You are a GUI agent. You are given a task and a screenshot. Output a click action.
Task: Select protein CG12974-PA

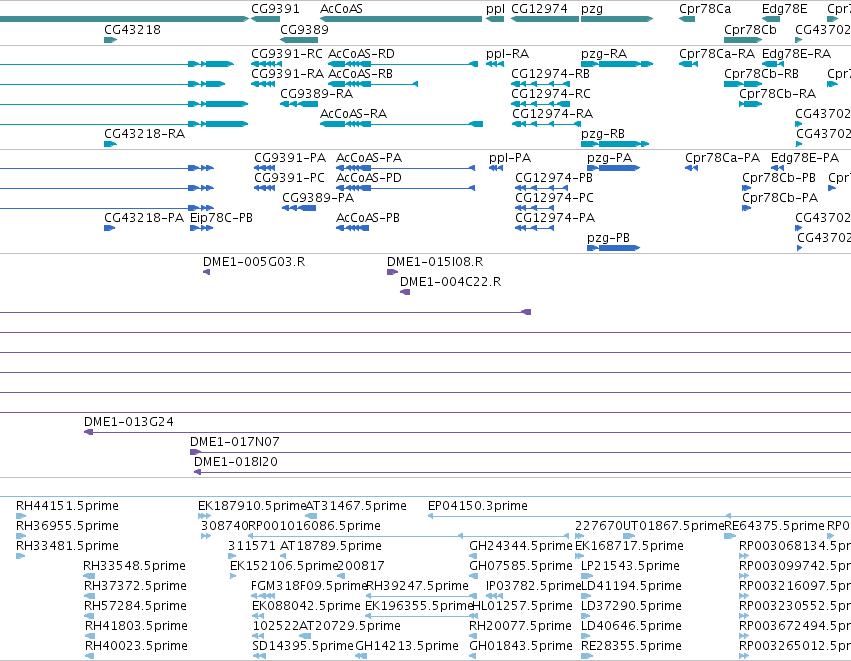pos(555,218)
